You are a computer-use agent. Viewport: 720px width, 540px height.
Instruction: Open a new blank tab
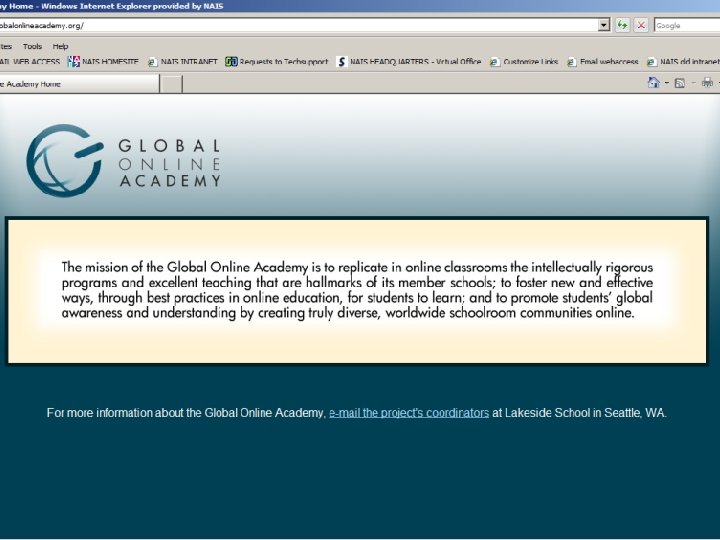coord(171,84)
